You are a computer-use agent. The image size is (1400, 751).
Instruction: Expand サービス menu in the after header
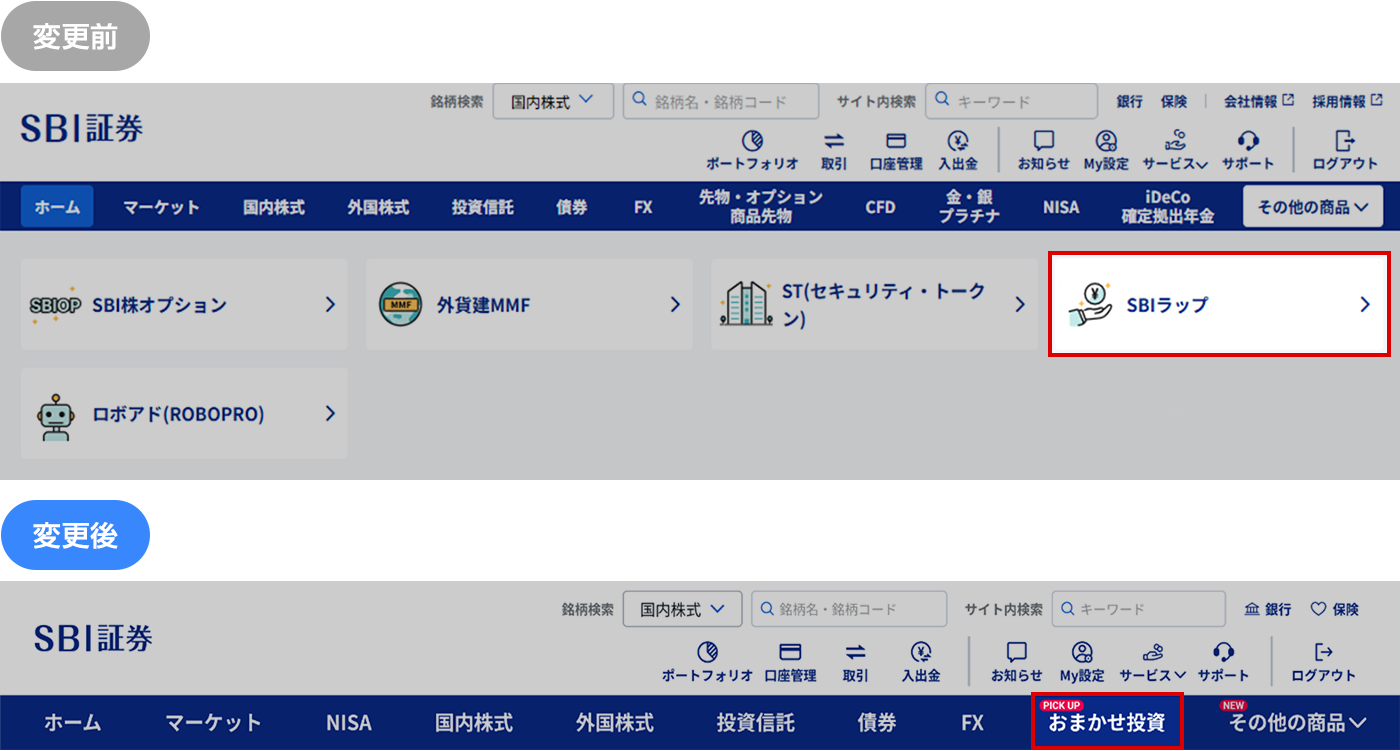[1152, 663]
